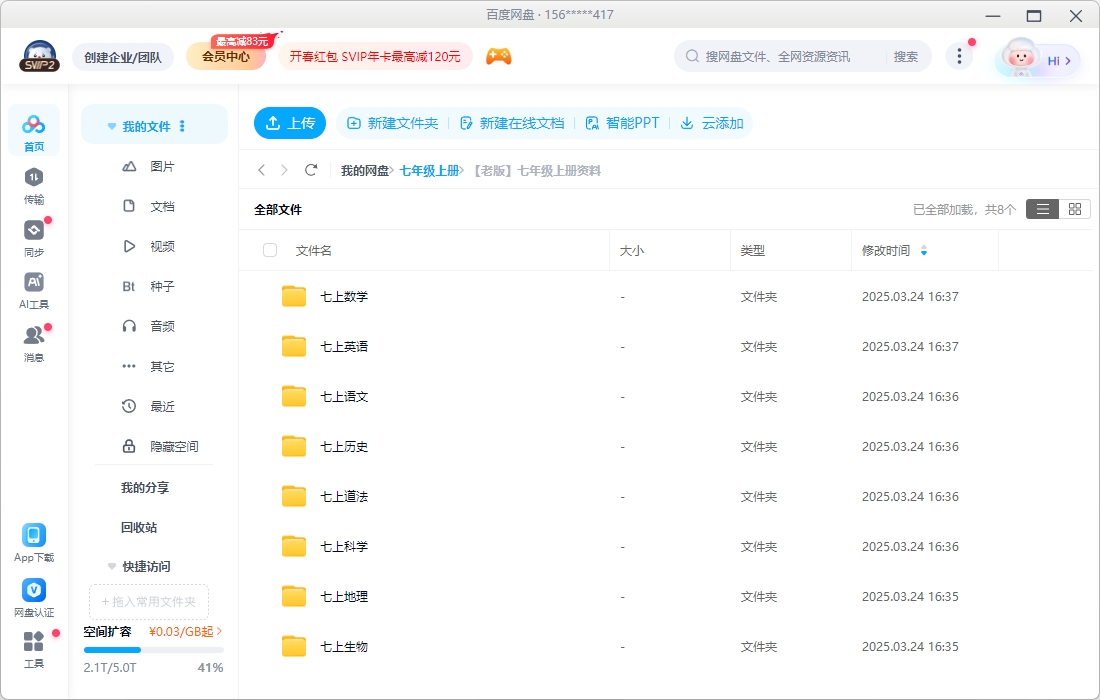Go back with the left arrow

[262, 170]
